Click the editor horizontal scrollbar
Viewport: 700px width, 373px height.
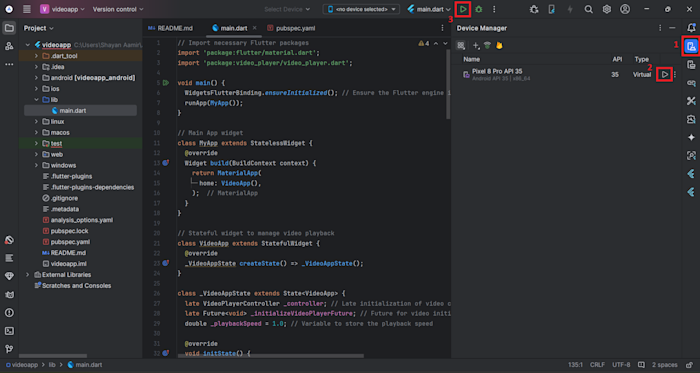pyautogui.click(x=271, y=356)
